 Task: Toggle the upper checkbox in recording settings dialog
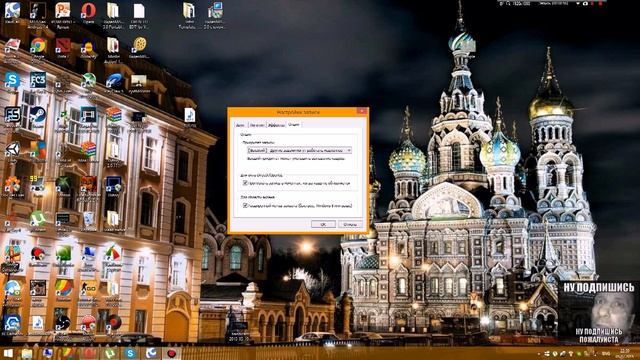click(x=245, y=183)
